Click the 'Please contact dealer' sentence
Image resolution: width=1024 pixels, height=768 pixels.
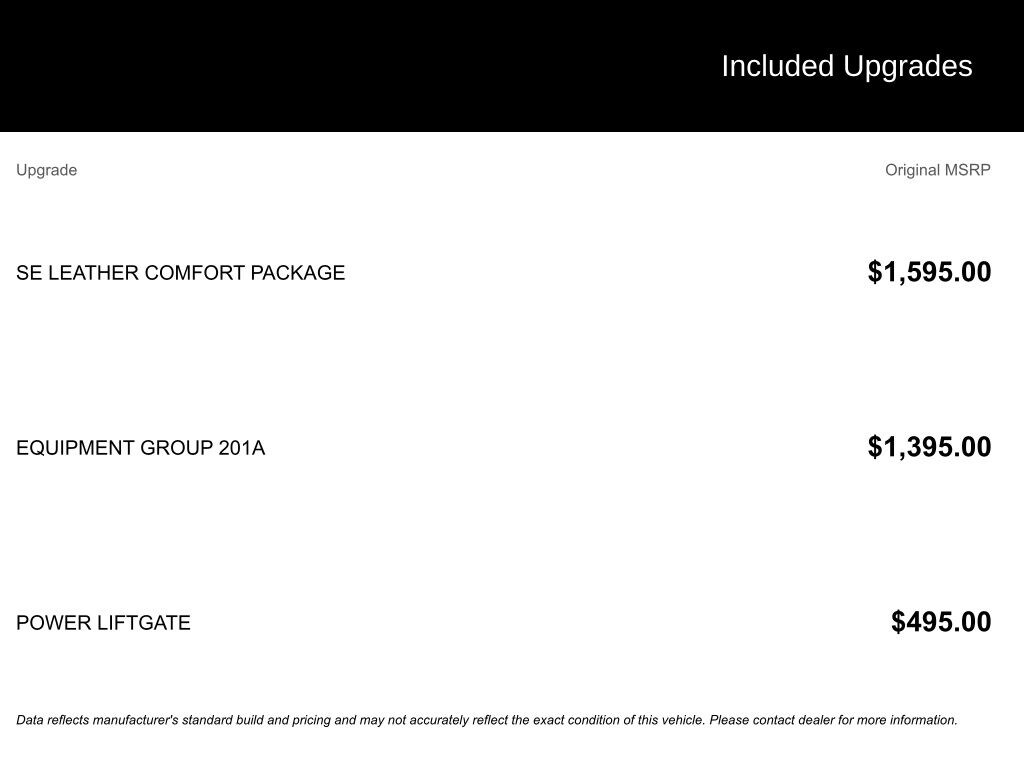tap(833, 720)
